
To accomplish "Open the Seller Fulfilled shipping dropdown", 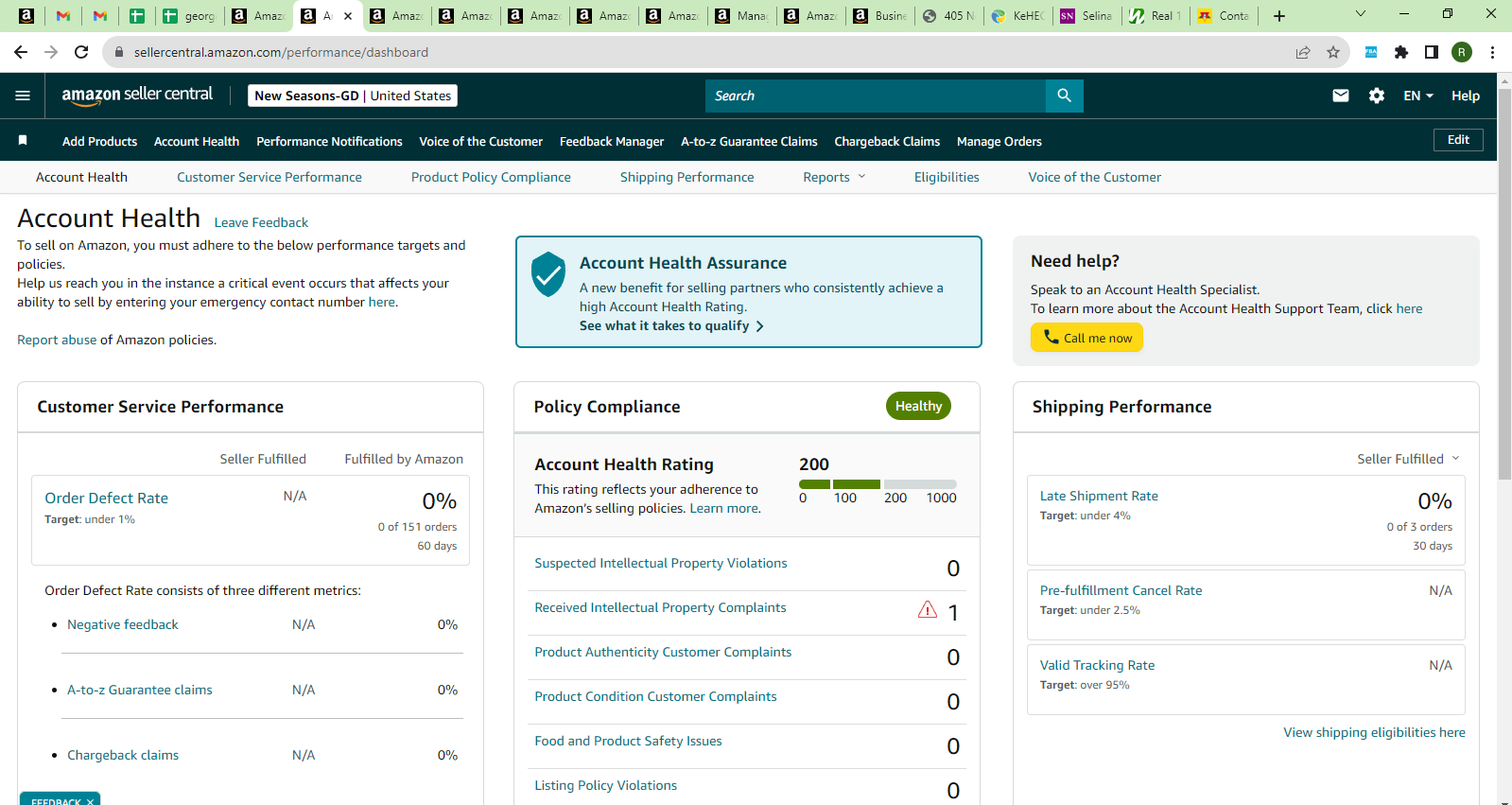I will click(1408, 459).
